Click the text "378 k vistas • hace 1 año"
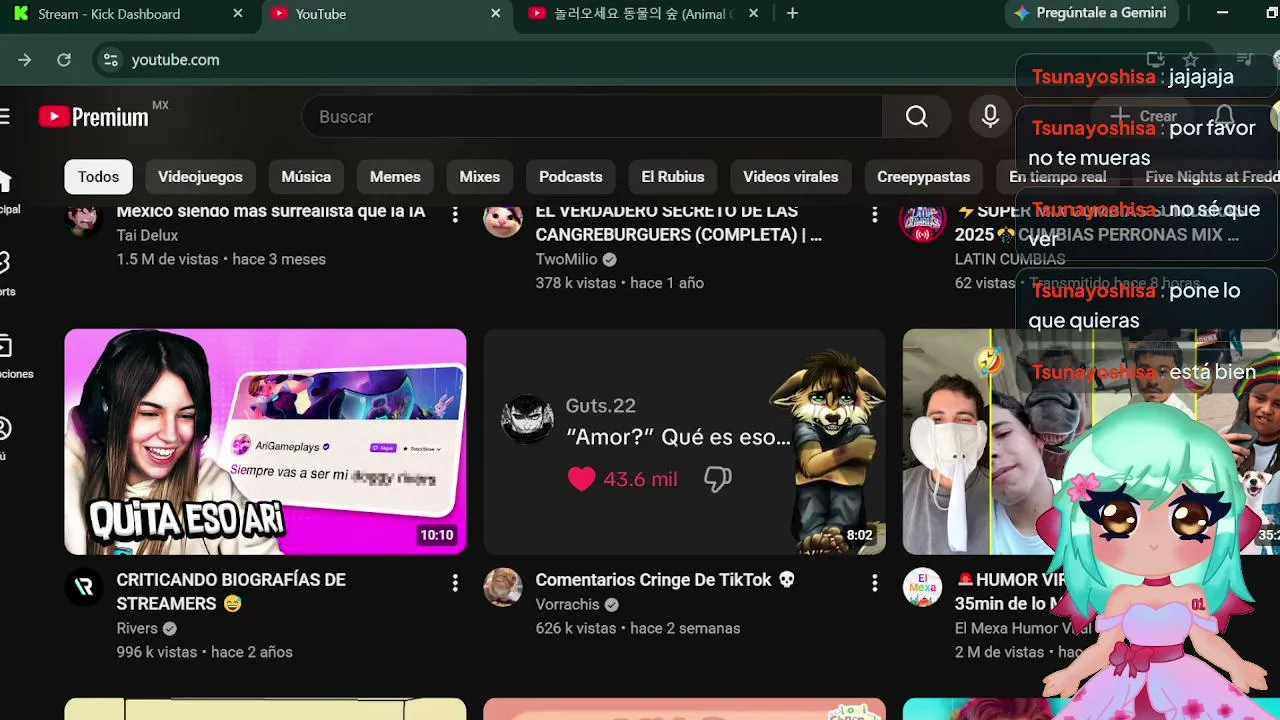Image resolution: width=1280 pixels, height=720 pixels. (x=620, y=283)
